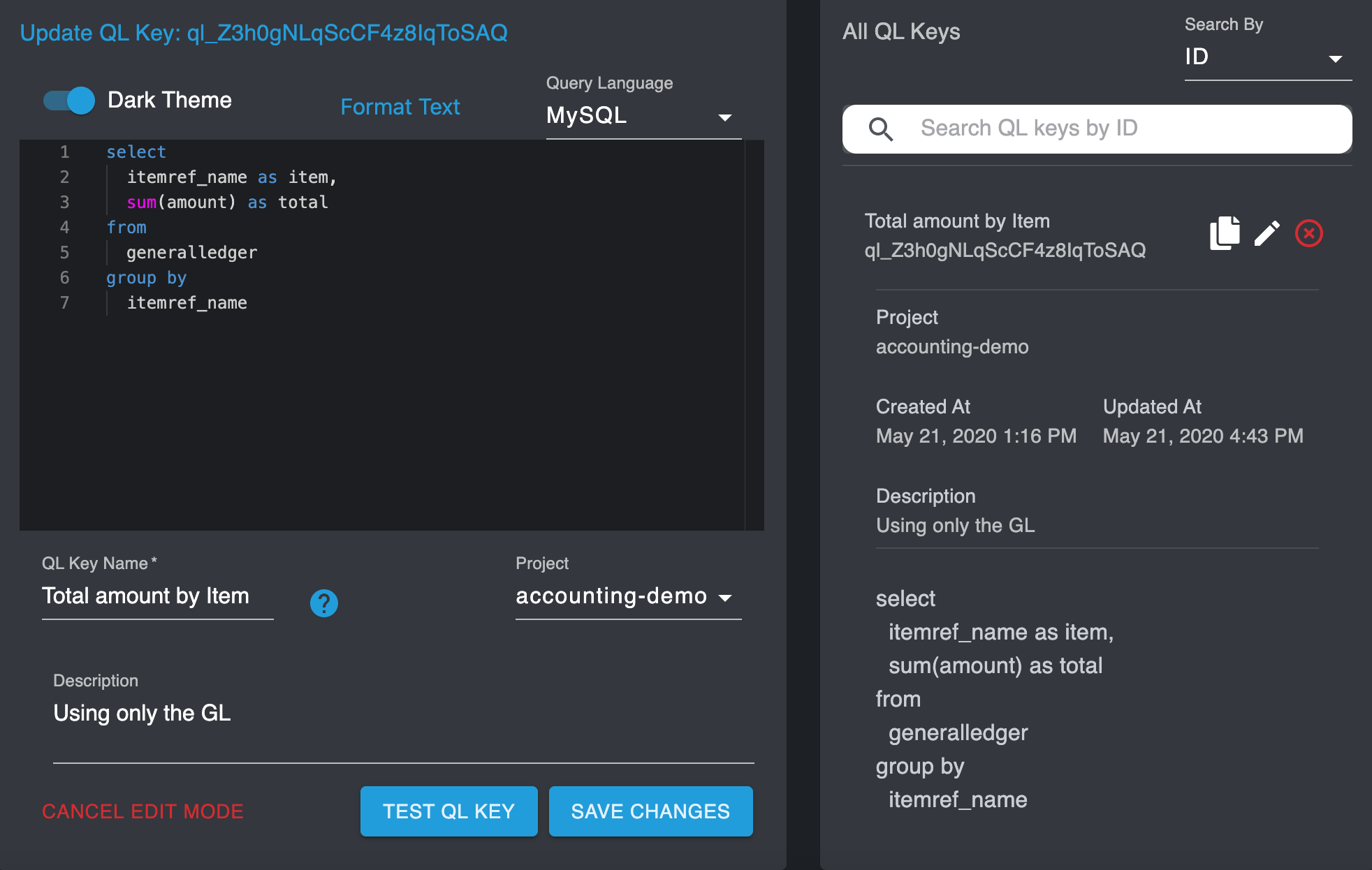This screenshot has width=1372, height=870.
Task: Copy the Total amount by Item key
Action: [x=1225, y=233]
